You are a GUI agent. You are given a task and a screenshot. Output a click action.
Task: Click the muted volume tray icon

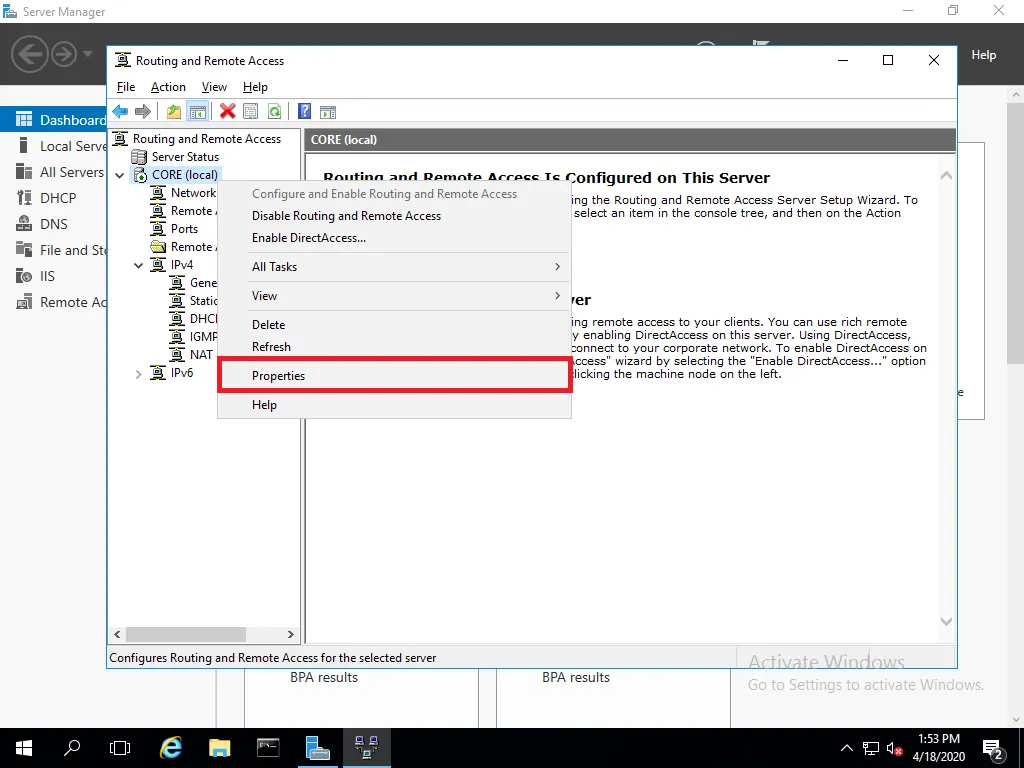pyautogui.click(x=894, y=748)
